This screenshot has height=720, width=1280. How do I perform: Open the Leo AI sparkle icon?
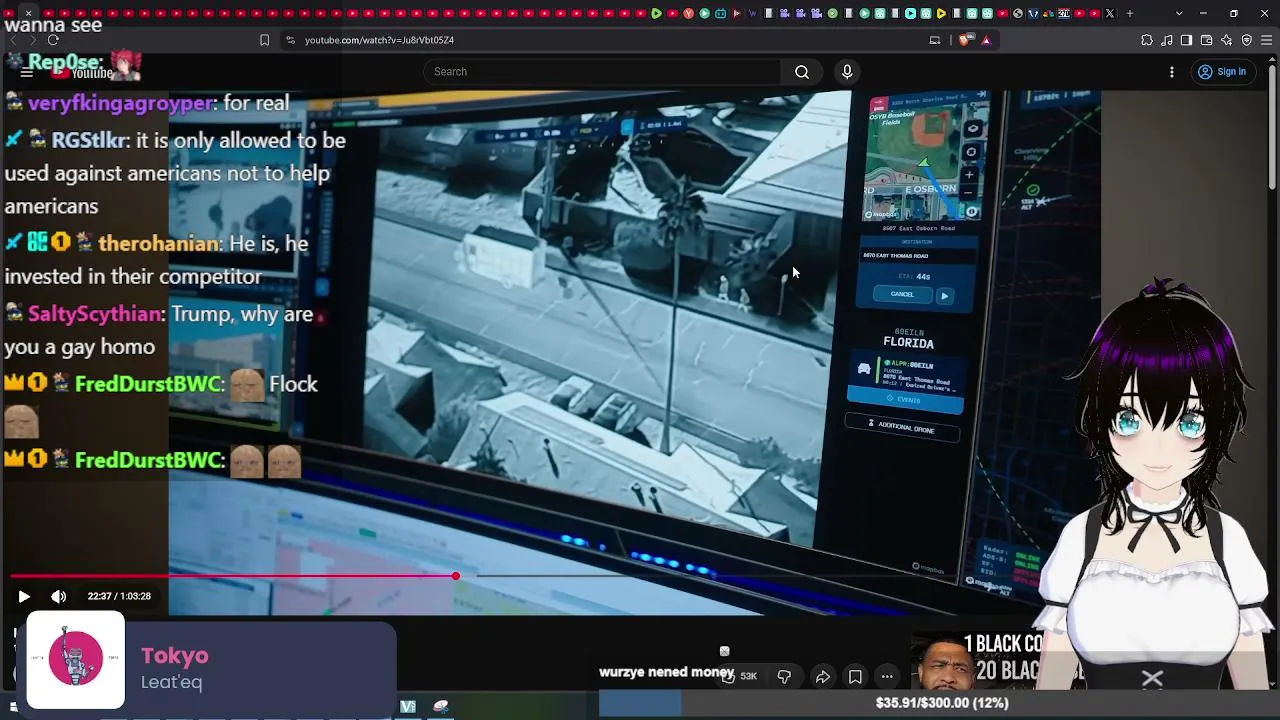(1226, 40)
